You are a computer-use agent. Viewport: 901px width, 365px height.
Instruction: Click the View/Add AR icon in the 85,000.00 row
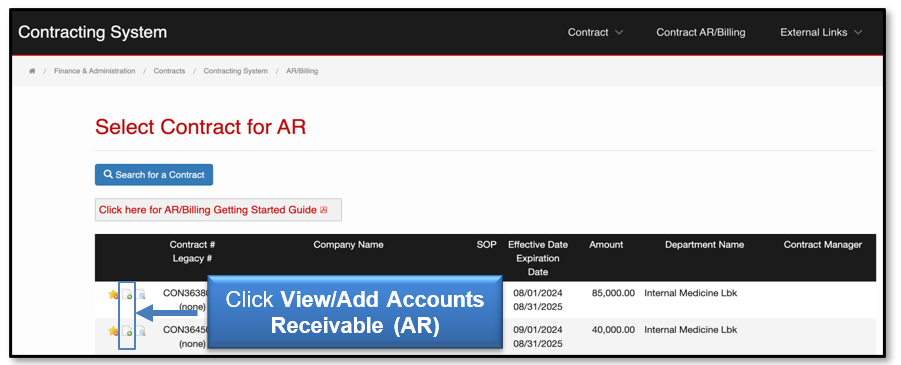(127, 295)
